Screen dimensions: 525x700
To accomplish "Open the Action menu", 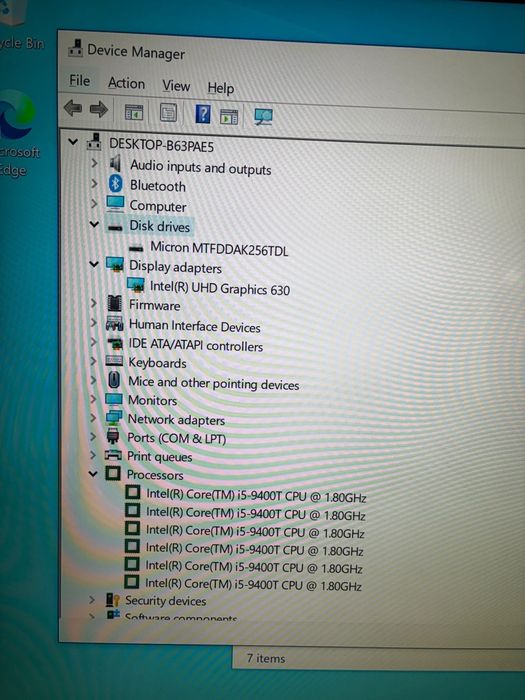I will point(126,83).
